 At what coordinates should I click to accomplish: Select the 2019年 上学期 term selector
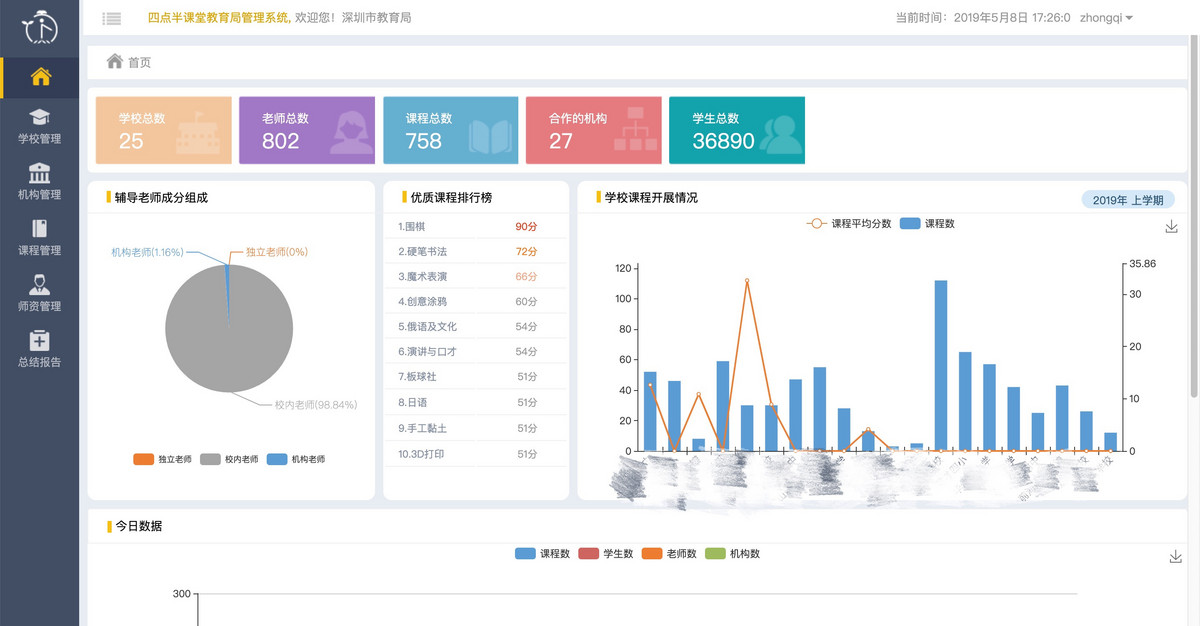tap(1128, 200)
